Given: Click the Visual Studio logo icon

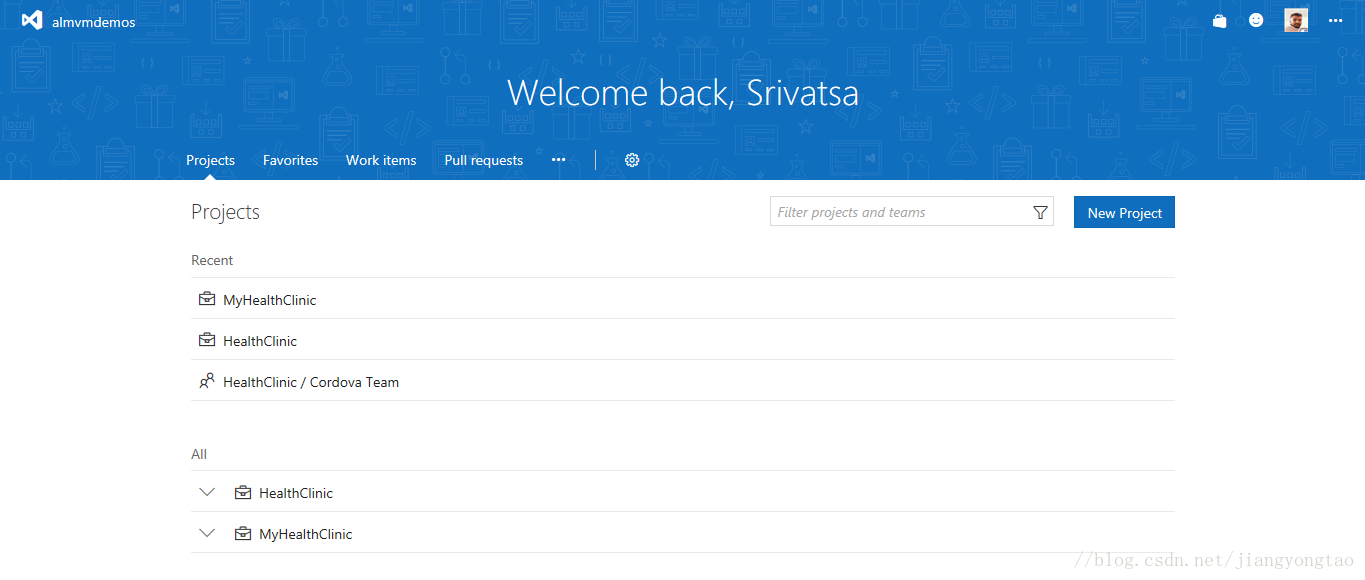Looking at the screenshot, I should pyautogui.click(x=32, y=21).
